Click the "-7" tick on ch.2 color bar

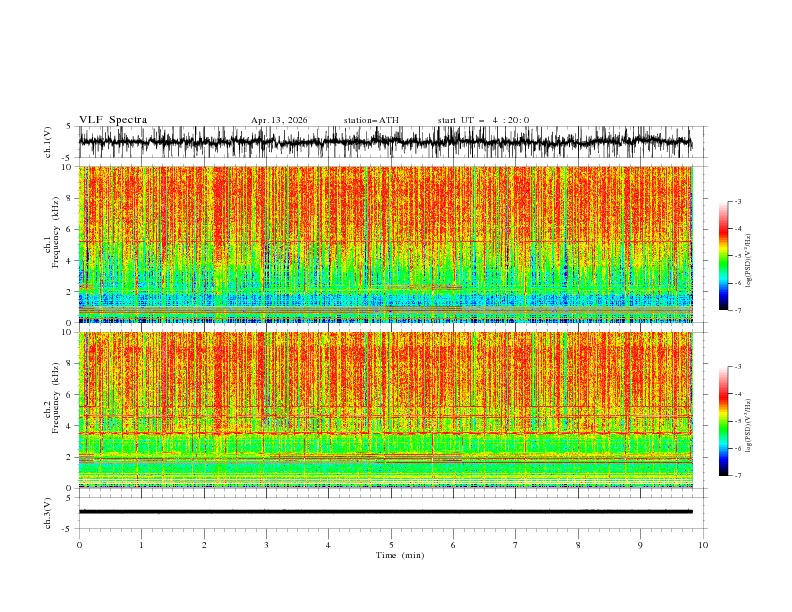(x=738, y=476)
